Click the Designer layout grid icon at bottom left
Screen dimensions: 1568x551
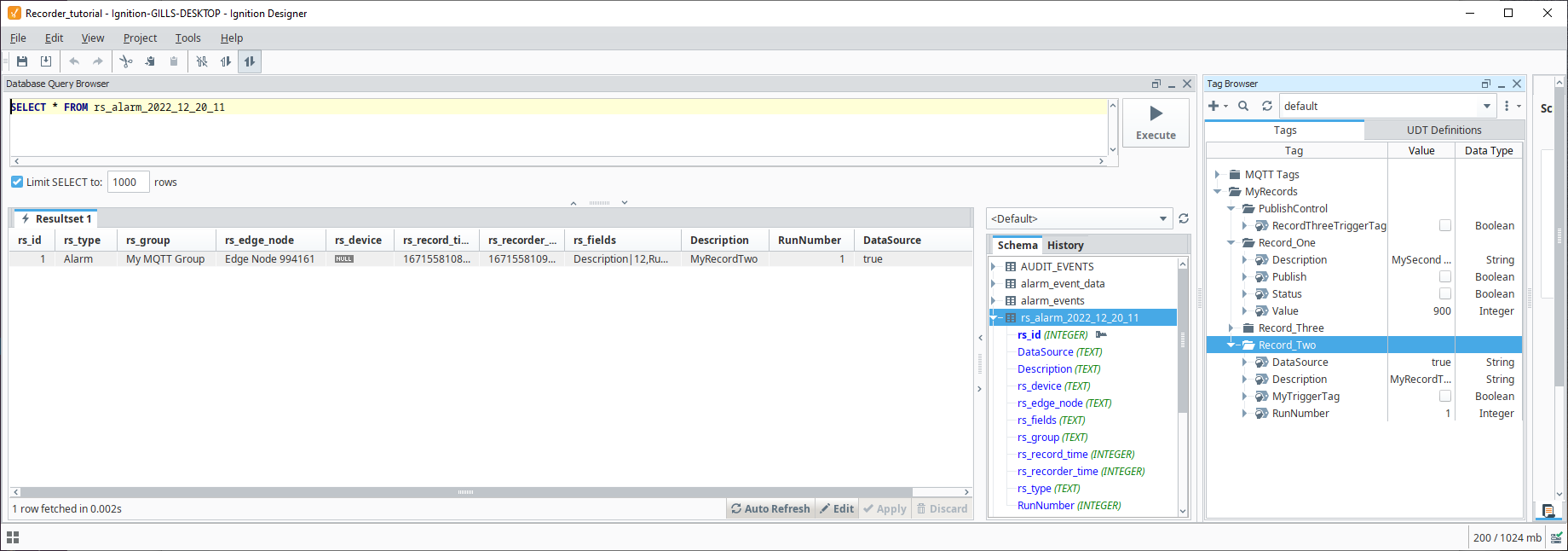point(13,537)
